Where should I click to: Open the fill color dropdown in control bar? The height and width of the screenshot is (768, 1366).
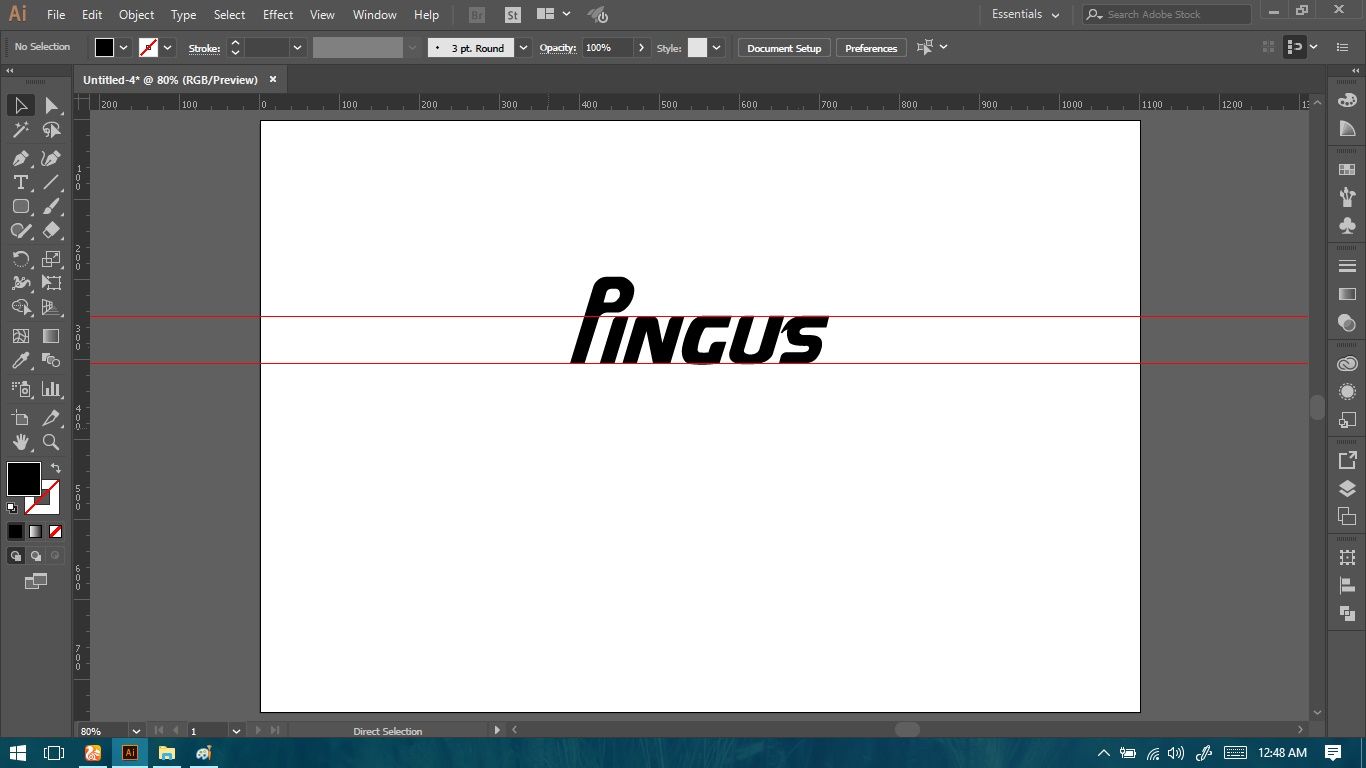(124, 47)
